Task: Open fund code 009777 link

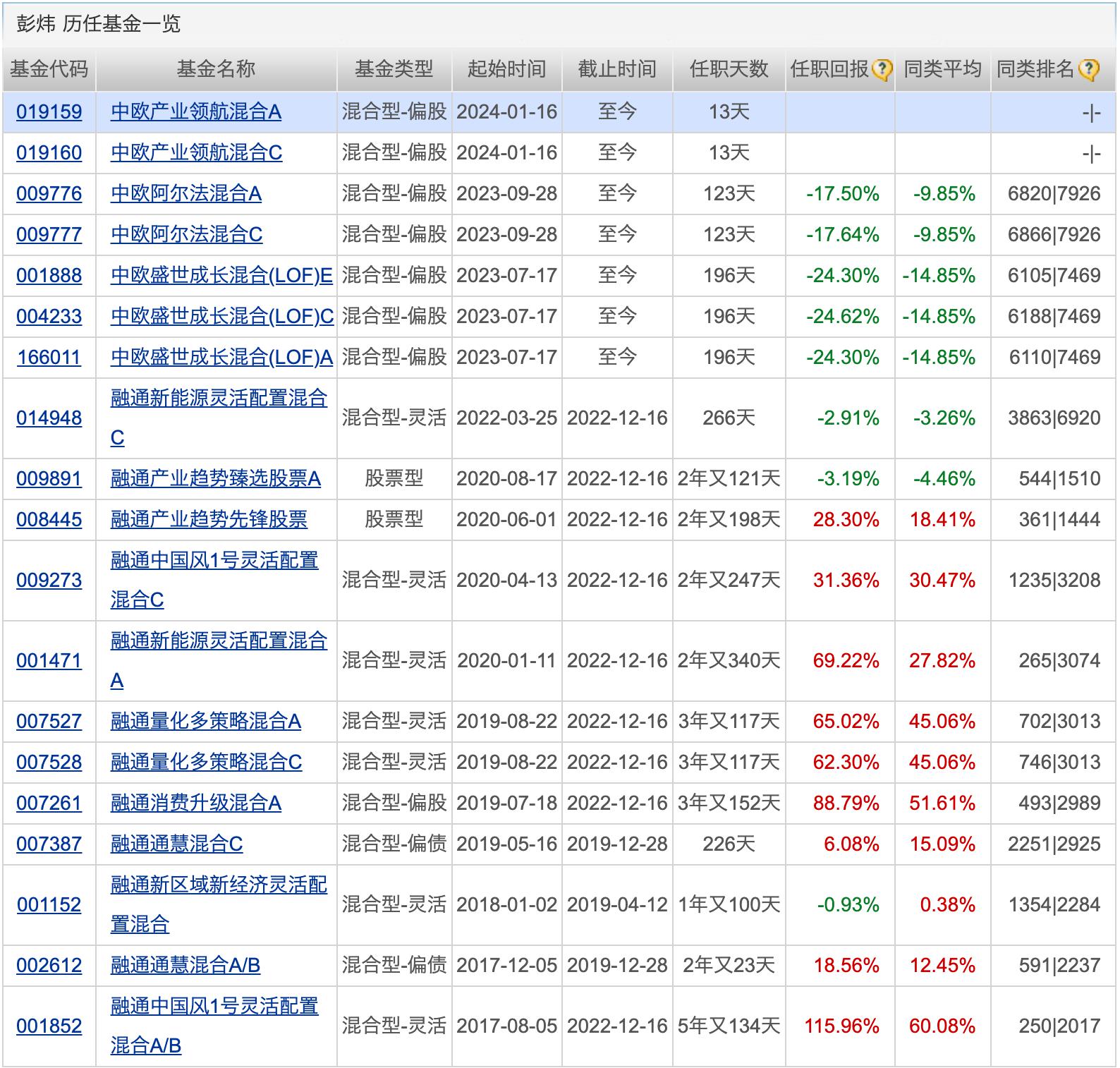Action: click(49, 235)
